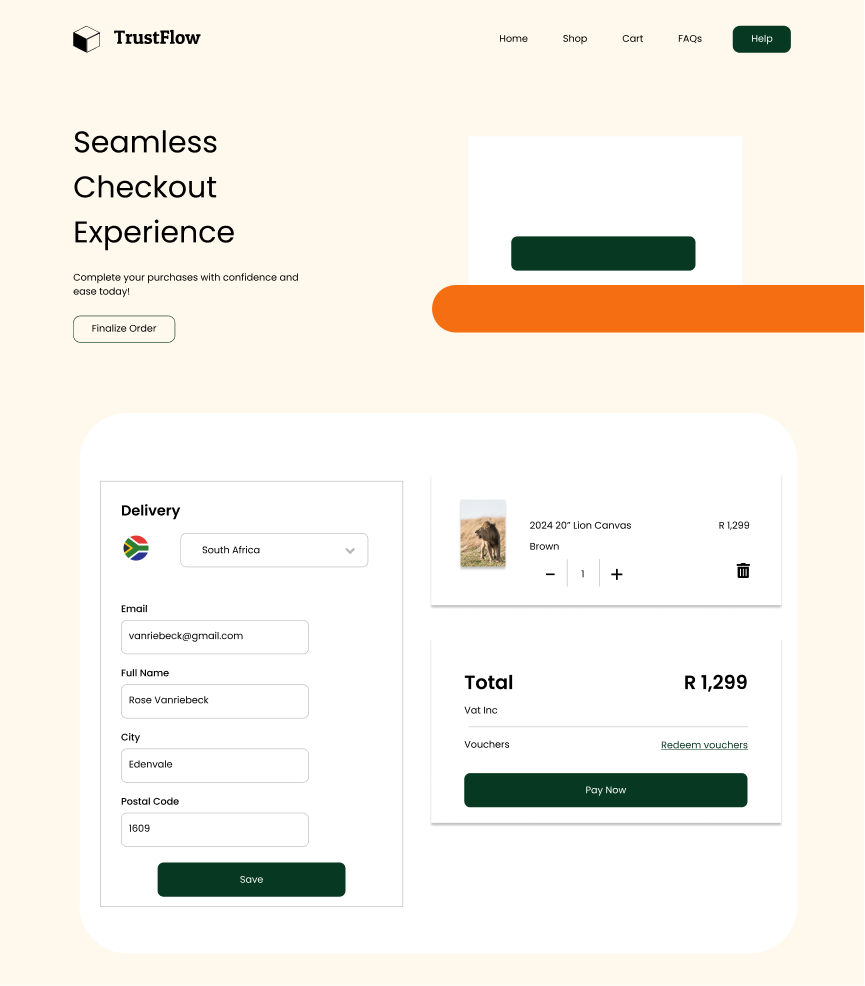Go to the FAQs section
Viewport: 865px width, 986px height.
690,39
